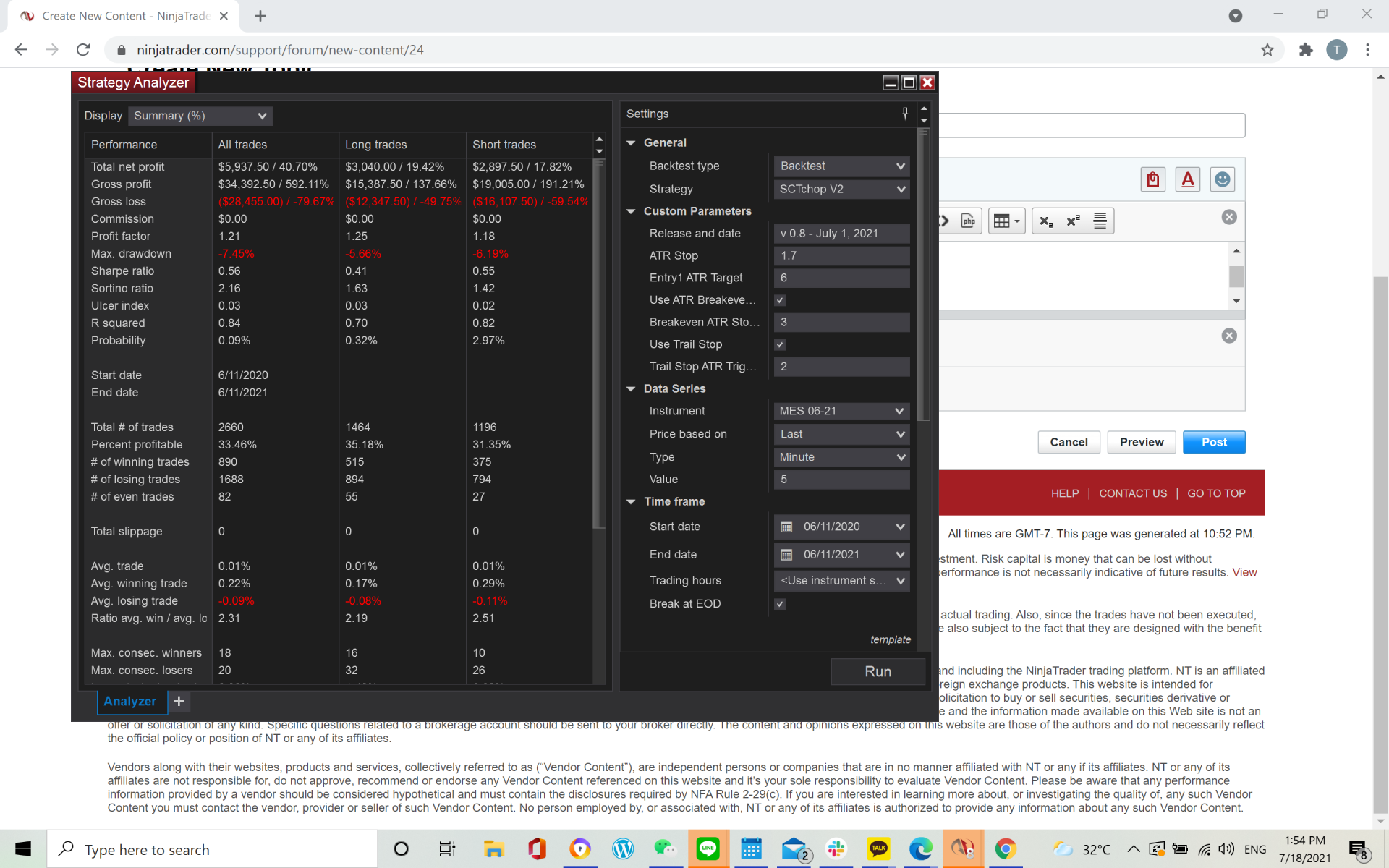Apply superscript formatting icon

click(x=1073, y=221)
